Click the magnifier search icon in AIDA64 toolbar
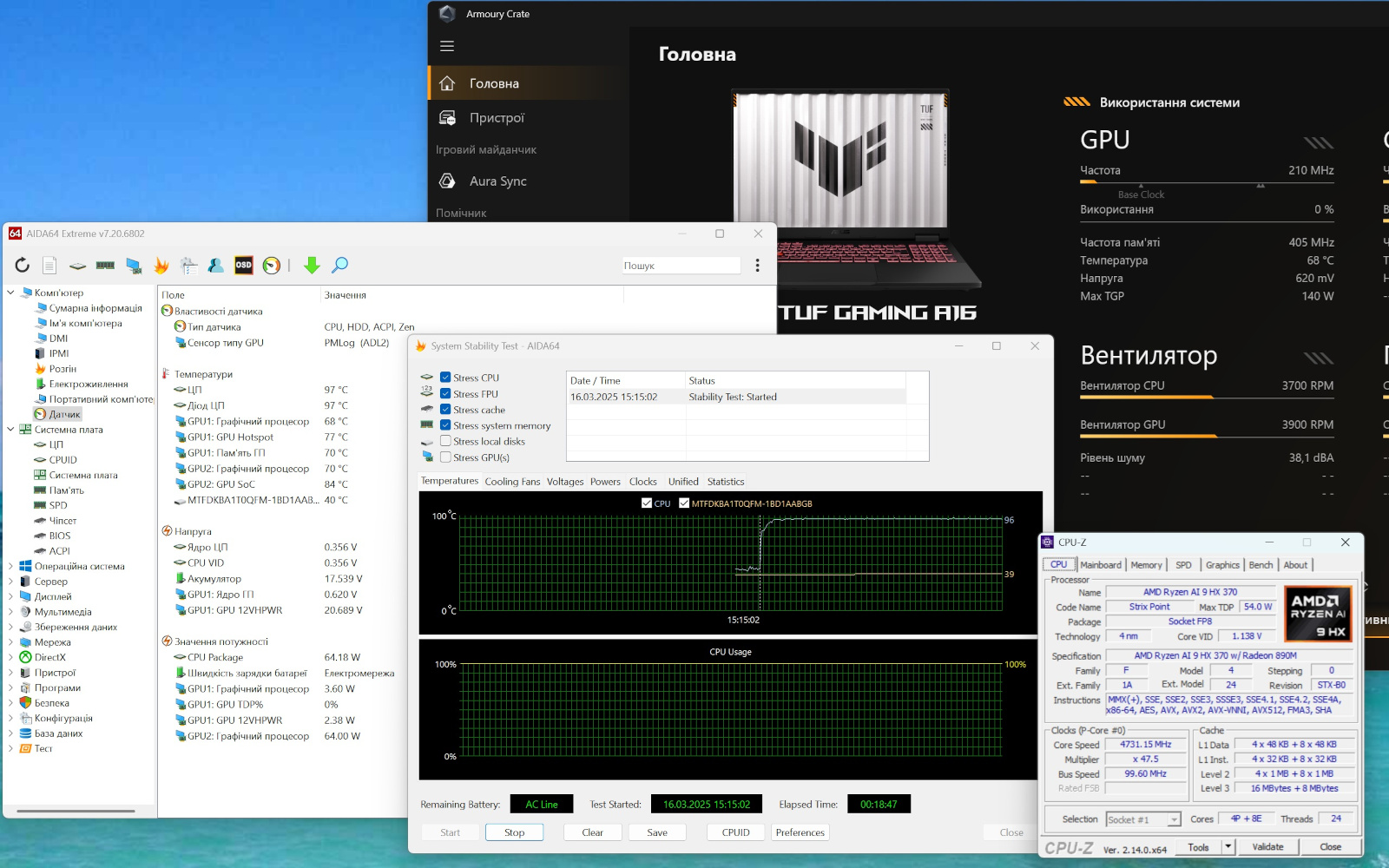Screen dimensions: 1389x868 click(x=339, y=266)
